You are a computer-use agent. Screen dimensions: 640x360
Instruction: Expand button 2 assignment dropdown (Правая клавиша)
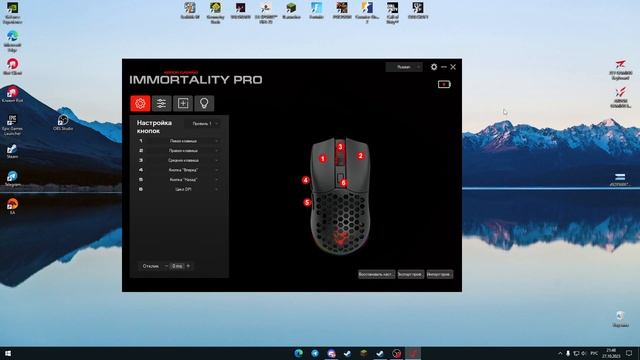tap(183, 151)
